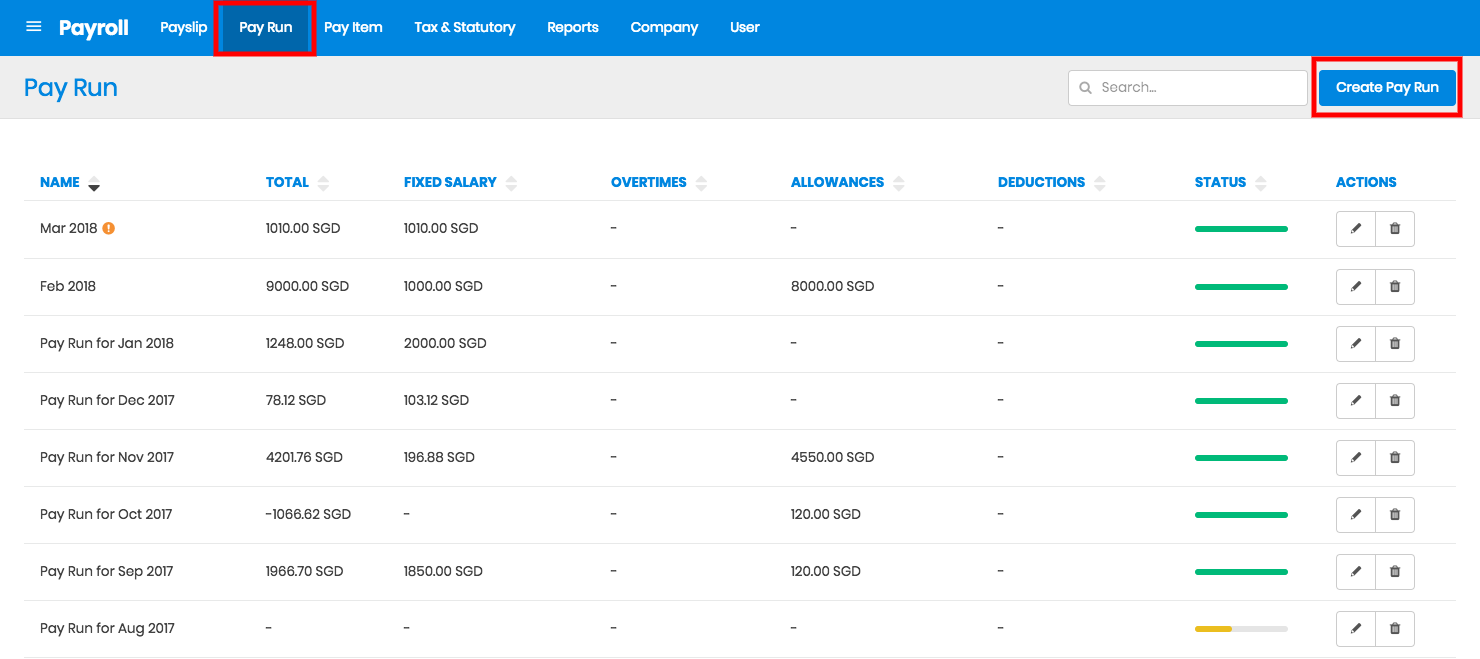The width and height of the screenshot is (1480, 659).
Task: Click the 4550.00 SGD allowances value
Action: 832,457
